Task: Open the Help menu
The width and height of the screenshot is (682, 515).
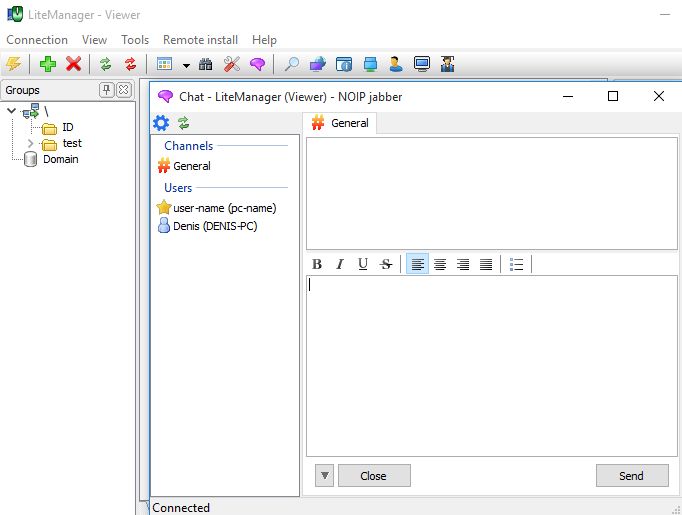Action: [264, 40]
